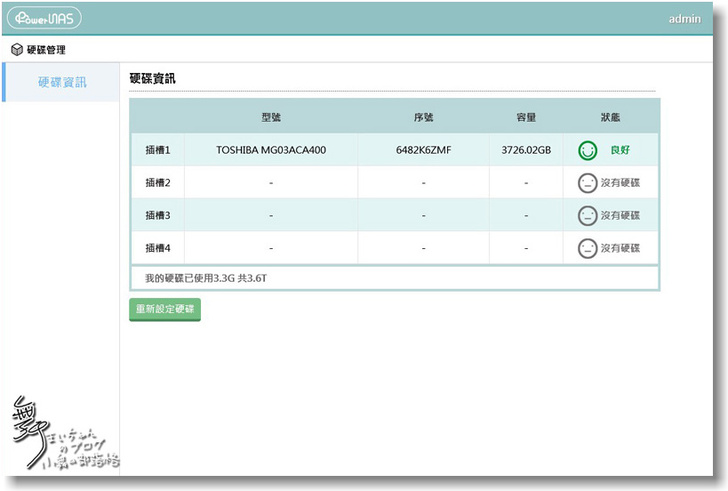Click the 序號 column header
Viewport: 728px width, 491px height.
click(423, 117)
